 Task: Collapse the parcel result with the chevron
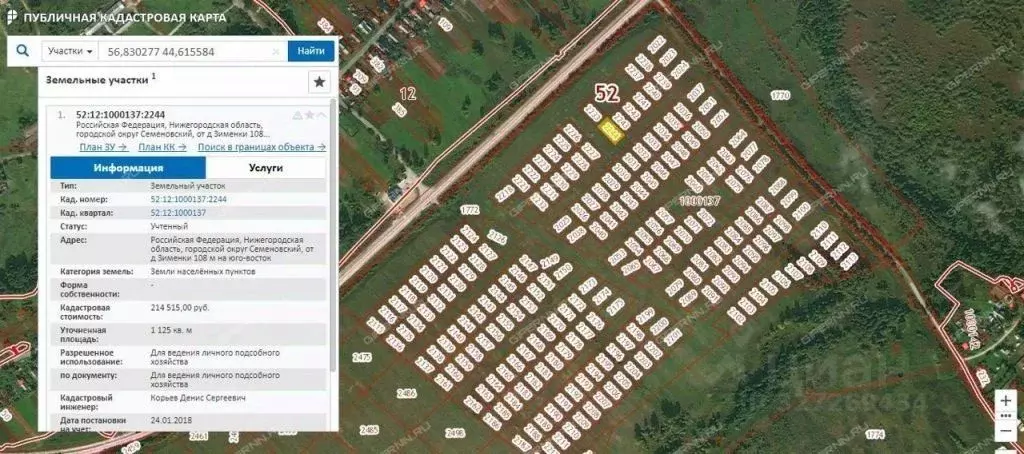pos(321,115)
